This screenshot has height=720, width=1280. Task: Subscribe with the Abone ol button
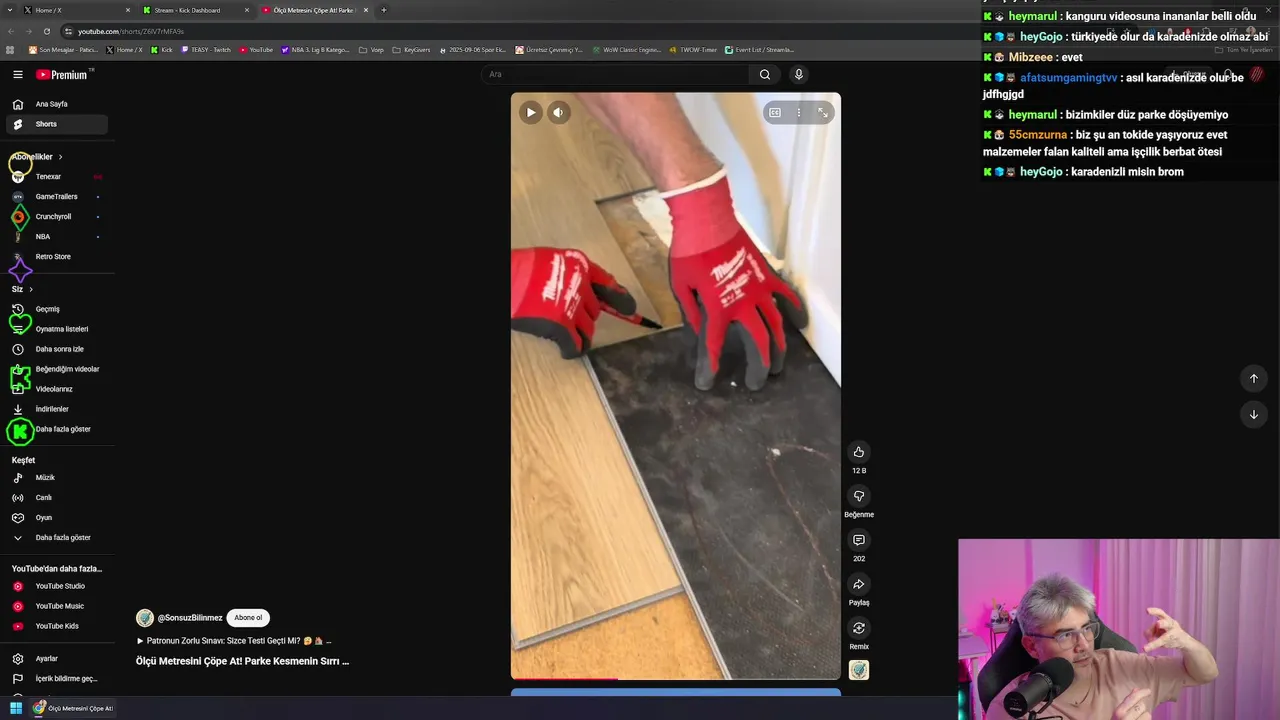(x=248, y=618)
